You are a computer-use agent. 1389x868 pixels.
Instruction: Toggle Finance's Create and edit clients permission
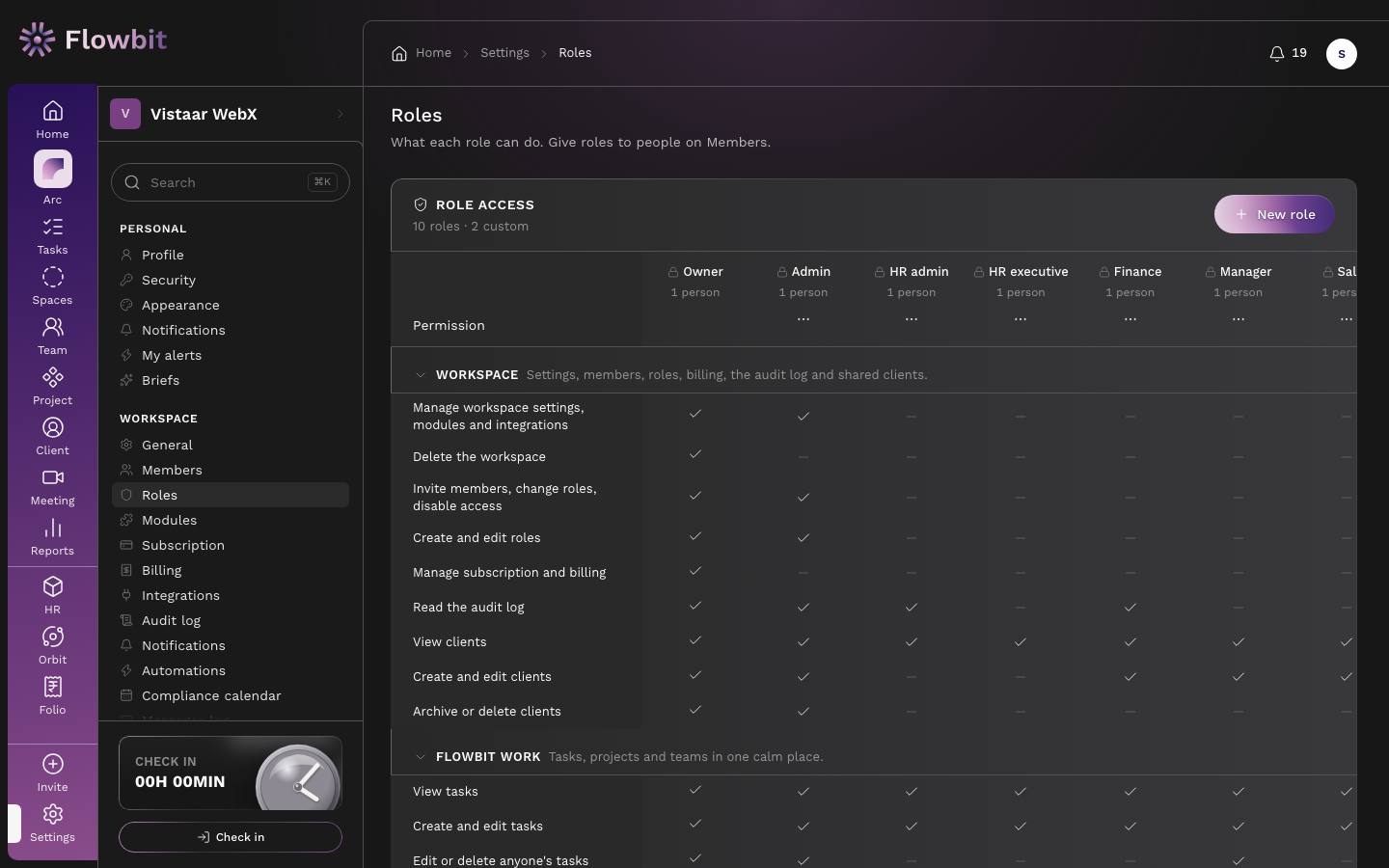pos(1130,677)
